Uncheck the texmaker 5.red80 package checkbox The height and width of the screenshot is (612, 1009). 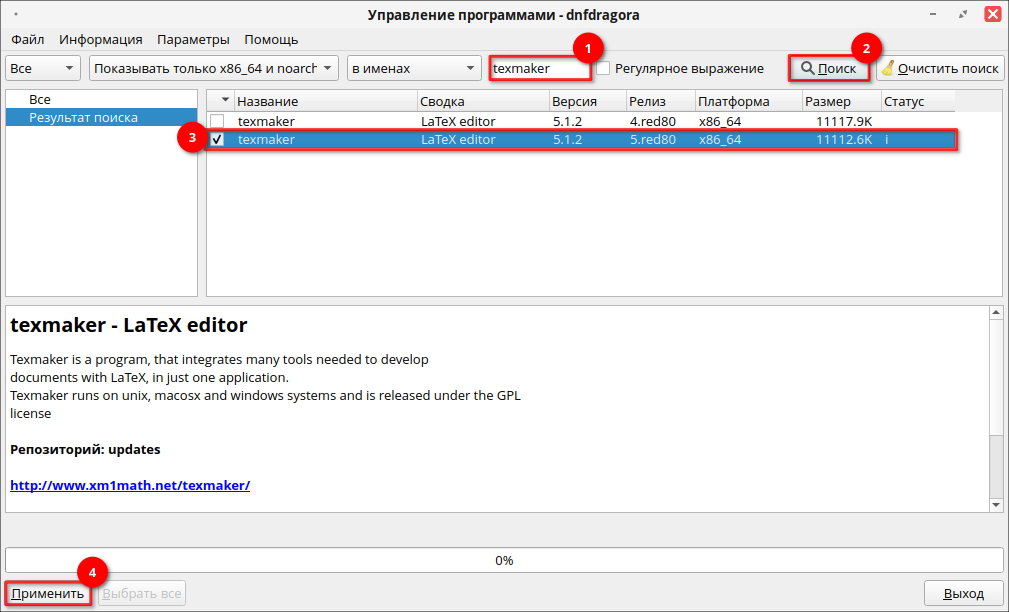point(218,139)
